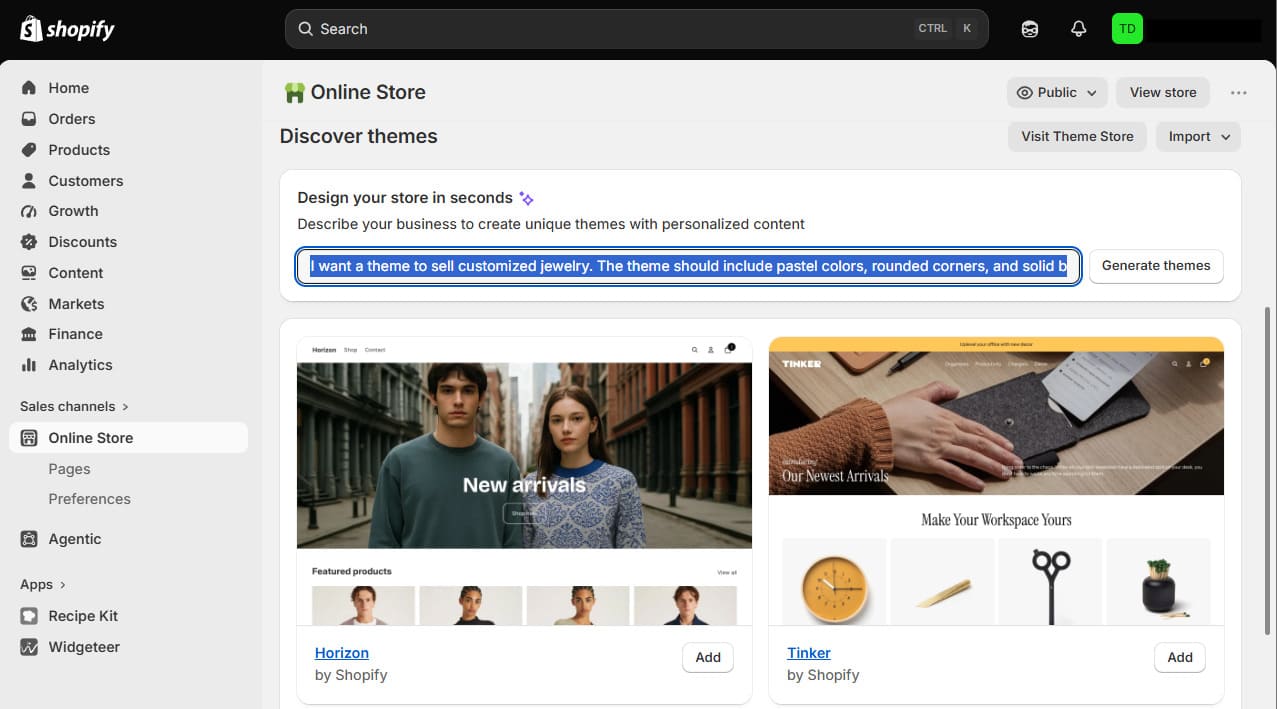1277x709 pixels.
Task: Open the Sidekick assistant icon in top bar
Action: pos(1030,29)
